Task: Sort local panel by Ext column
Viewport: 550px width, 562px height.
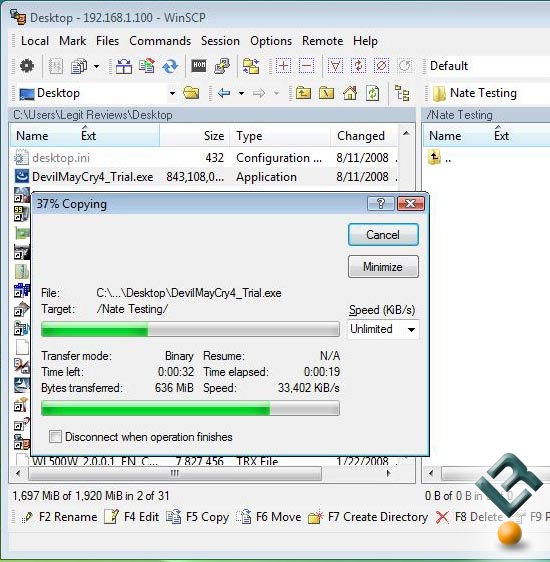Action: pos(88,136)
